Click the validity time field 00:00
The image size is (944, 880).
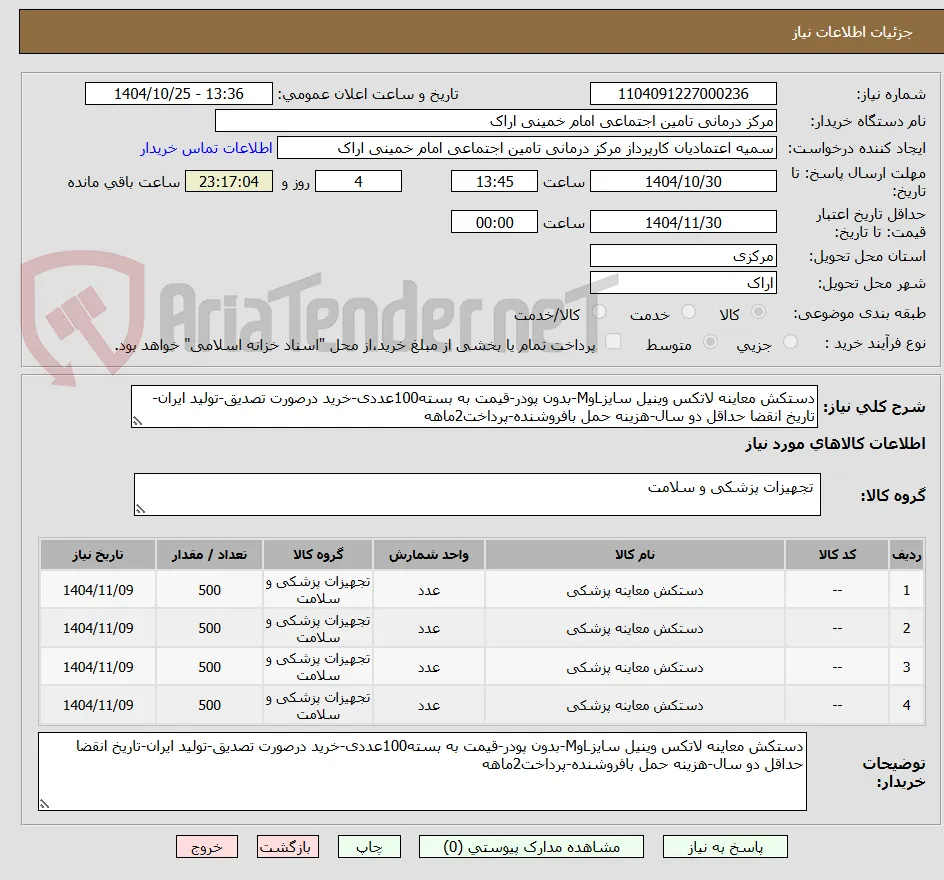click(494, 222)
